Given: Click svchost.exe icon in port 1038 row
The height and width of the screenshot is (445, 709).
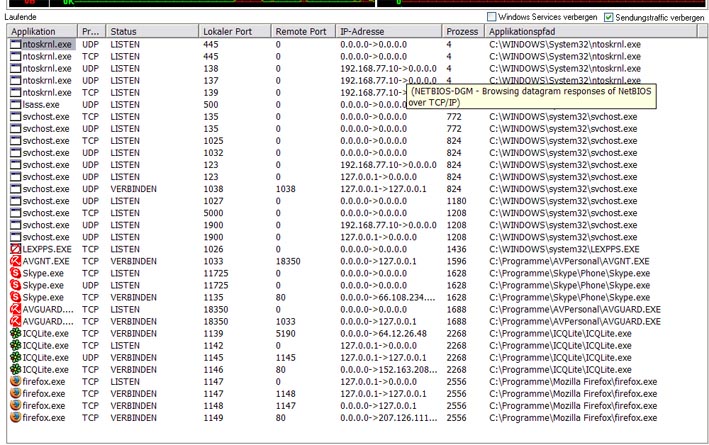Looking at the screenshot, I should [15, 189].
